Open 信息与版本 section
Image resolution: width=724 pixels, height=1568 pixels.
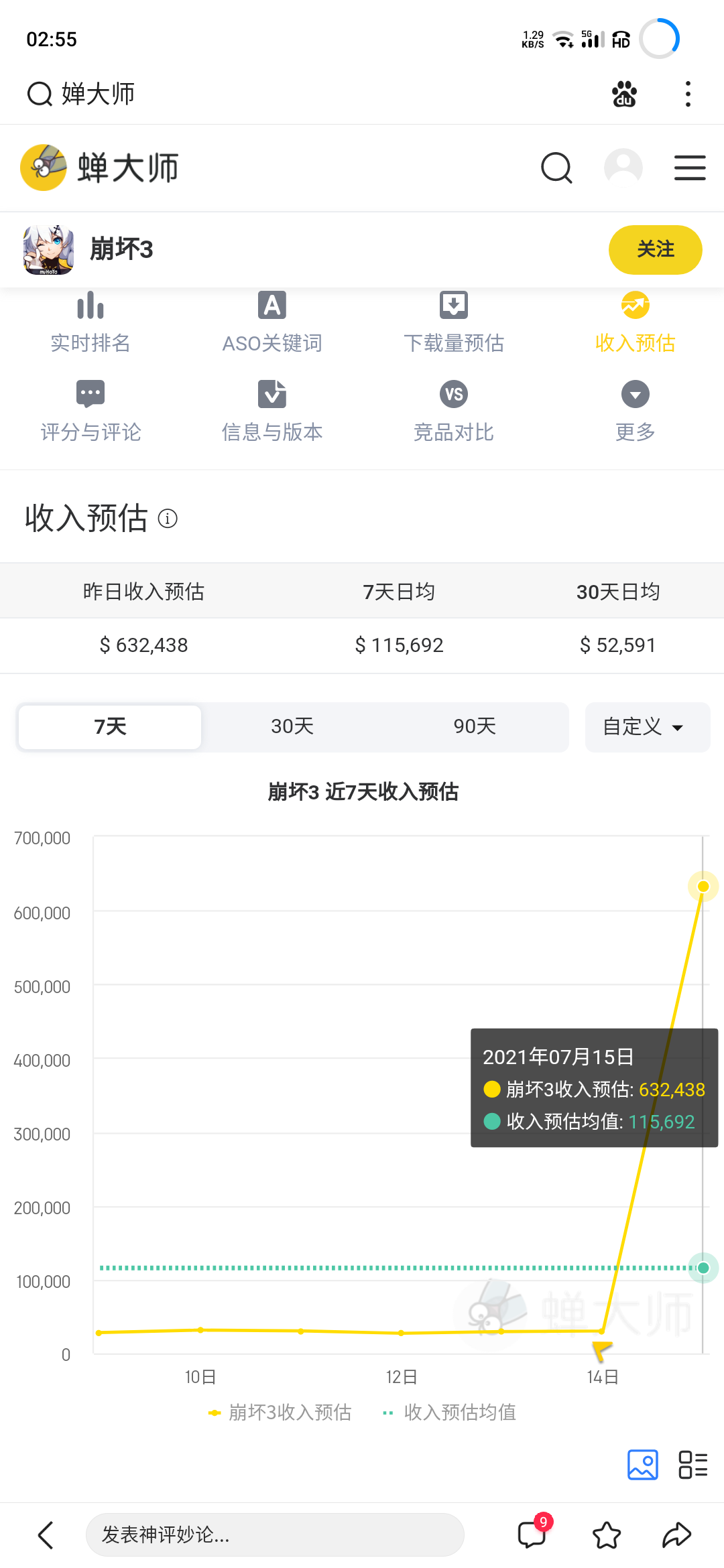pyautogui.click(x=272, y=412)
